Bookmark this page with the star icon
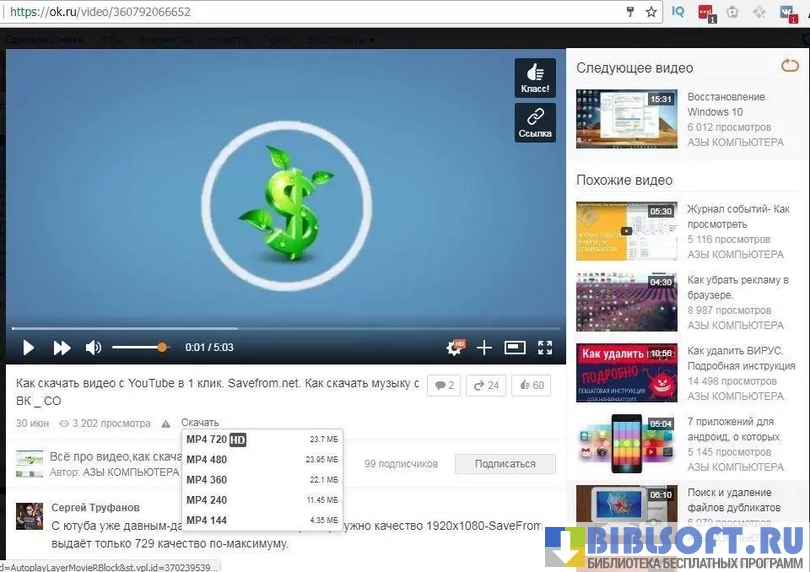Viewport: 810px width, 572px height. [652, 12]
